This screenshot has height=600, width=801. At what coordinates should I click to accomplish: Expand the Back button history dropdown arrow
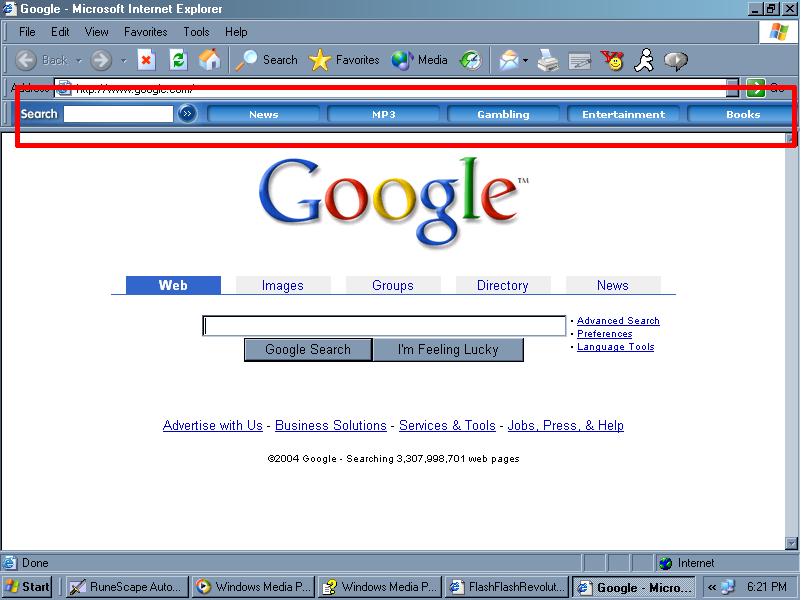tap(79, 60)
